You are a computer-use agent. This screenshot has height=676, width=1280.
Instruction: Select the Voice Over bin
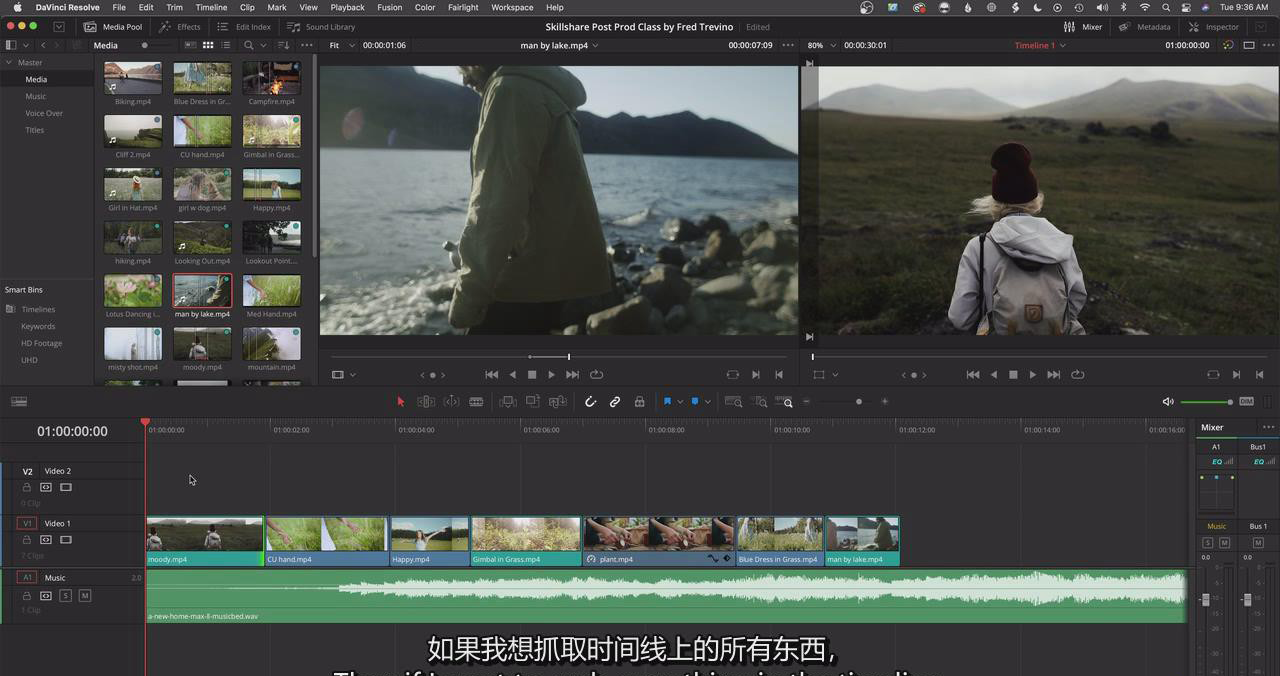44,113
